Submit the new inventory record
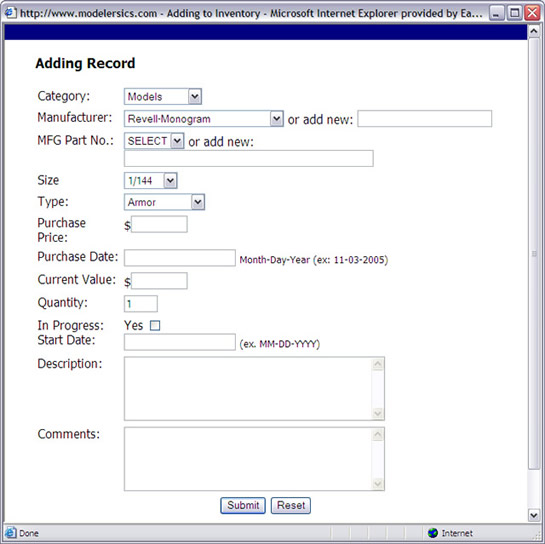The height and width of the screenshot is (544, 545). [x=243, y=505]
